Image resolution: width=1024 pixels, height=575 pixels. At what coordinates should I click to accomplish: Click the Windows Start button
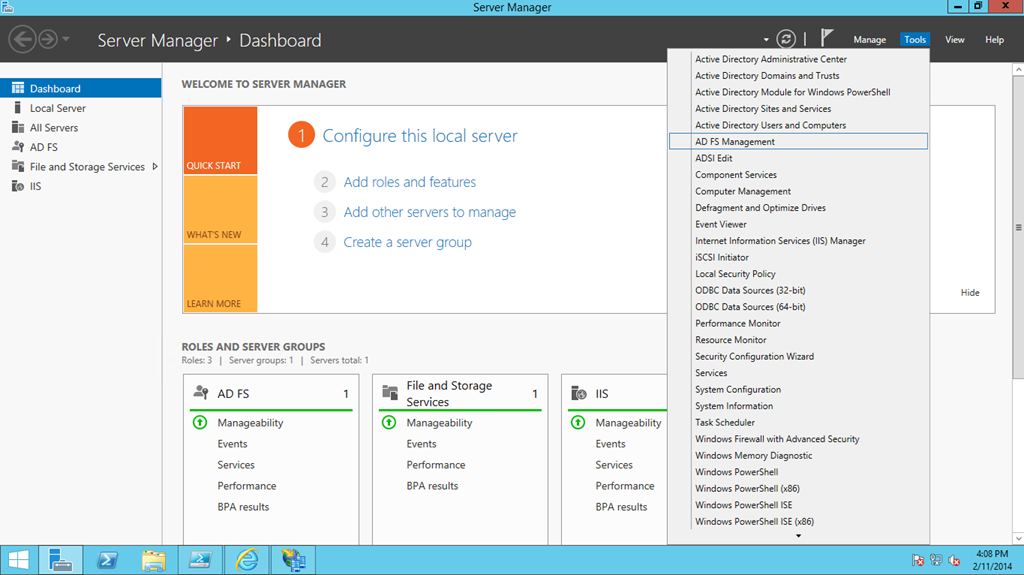(x=19, y=560)
